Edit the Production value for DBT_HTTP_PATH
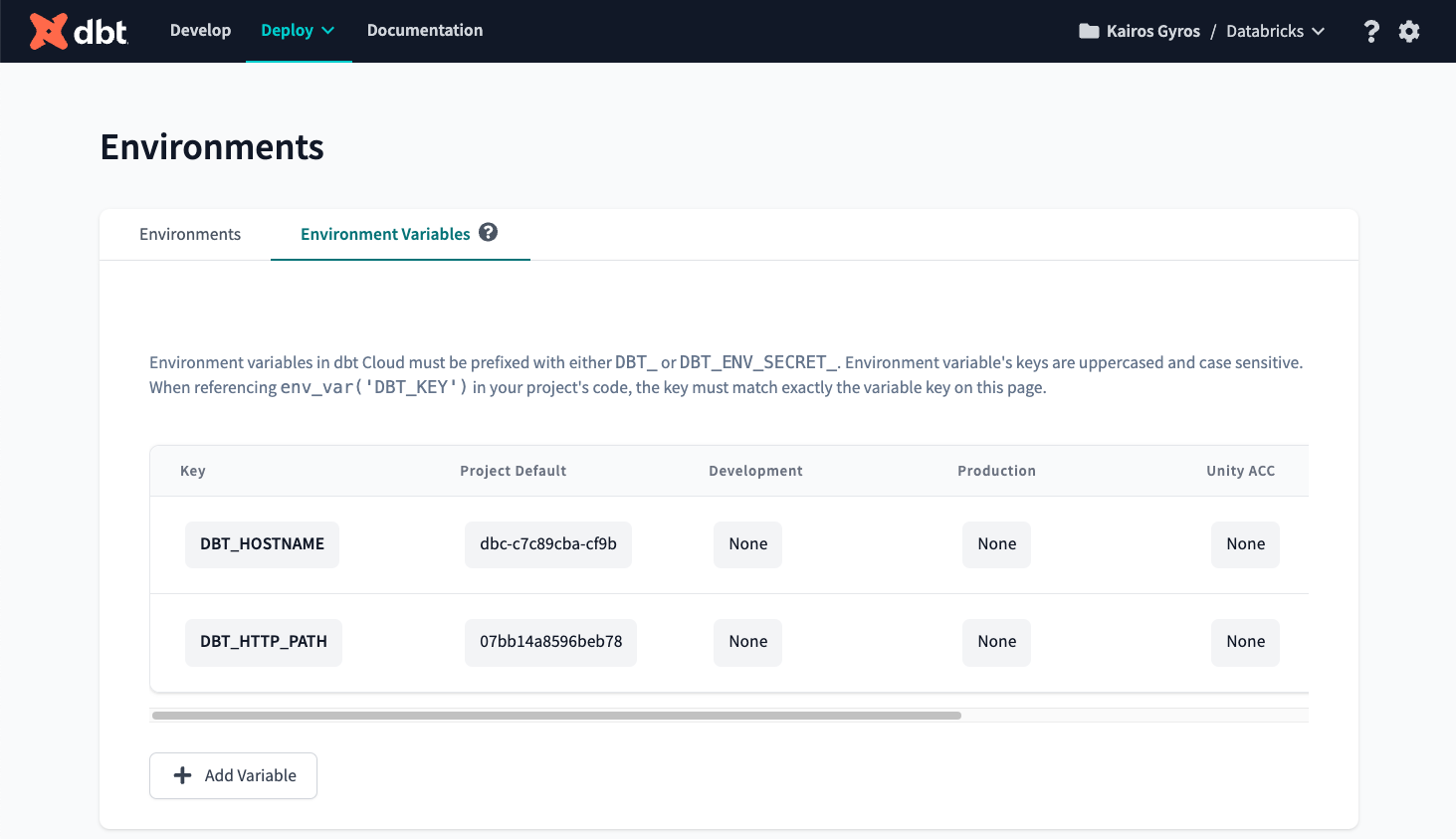Viewport: 1456px width, 839px height. click(996, 642)
